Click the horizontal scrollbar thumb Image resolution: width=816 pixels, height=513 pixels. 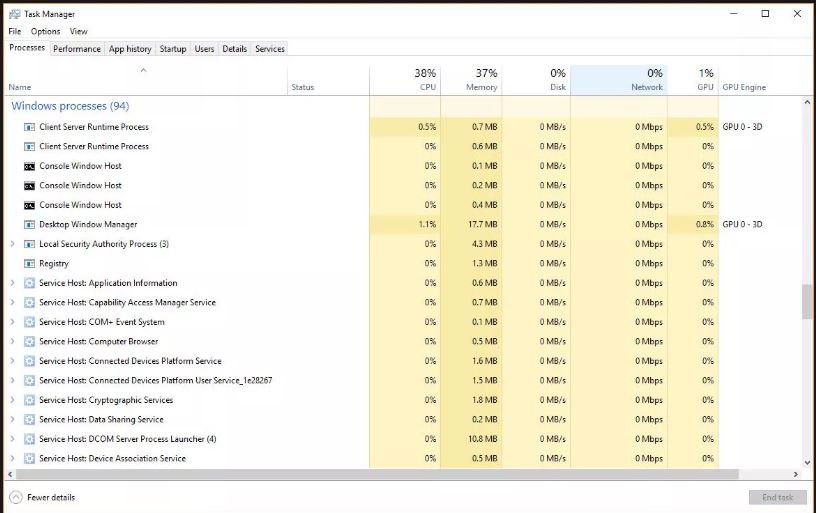coord(377,474)
